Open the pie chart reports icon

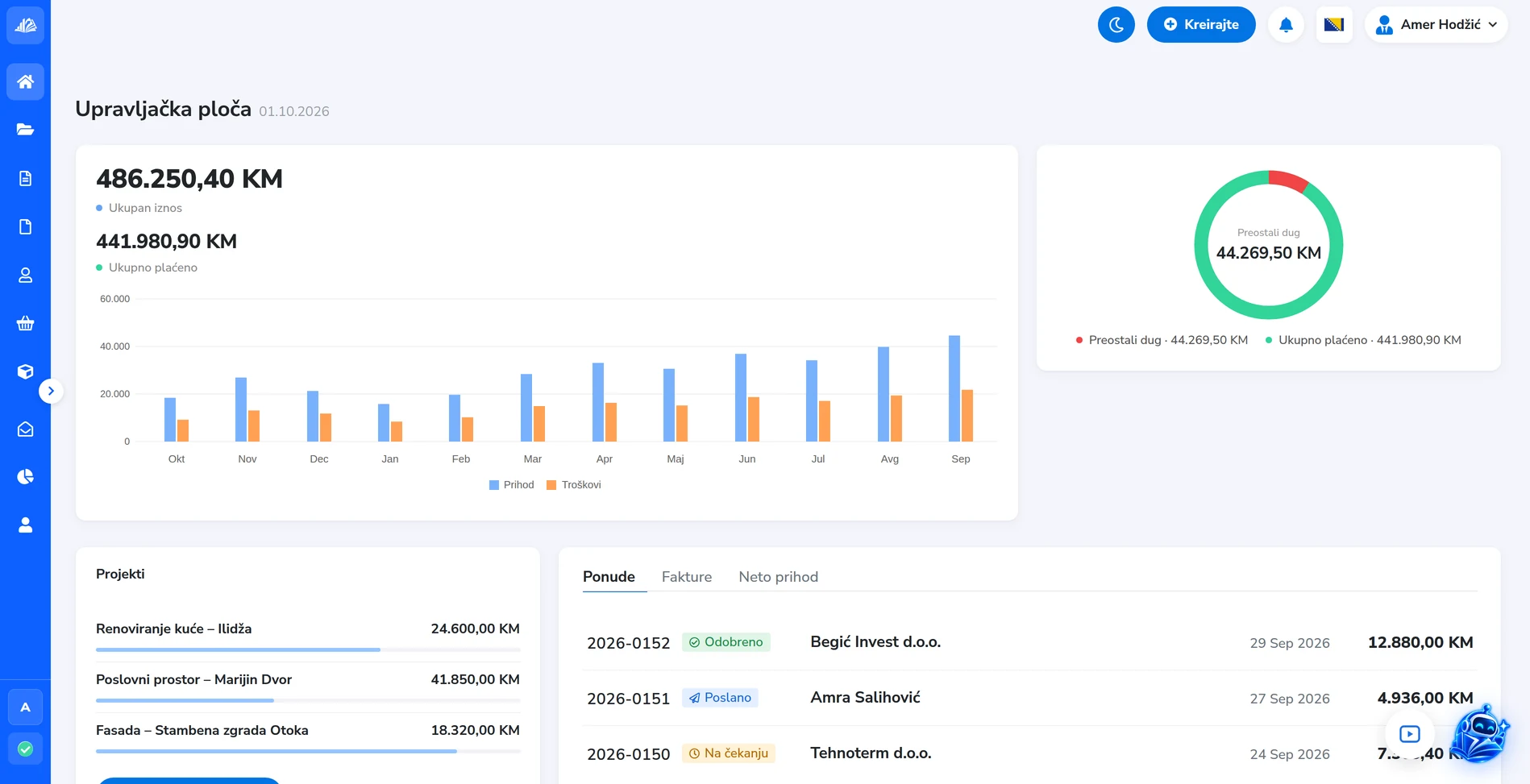[x=25, y=477]
